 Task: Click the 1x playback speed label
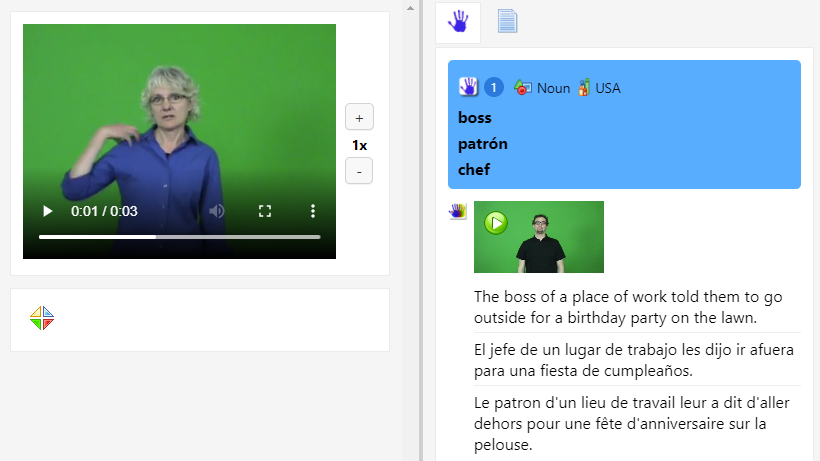click(359, 145)
